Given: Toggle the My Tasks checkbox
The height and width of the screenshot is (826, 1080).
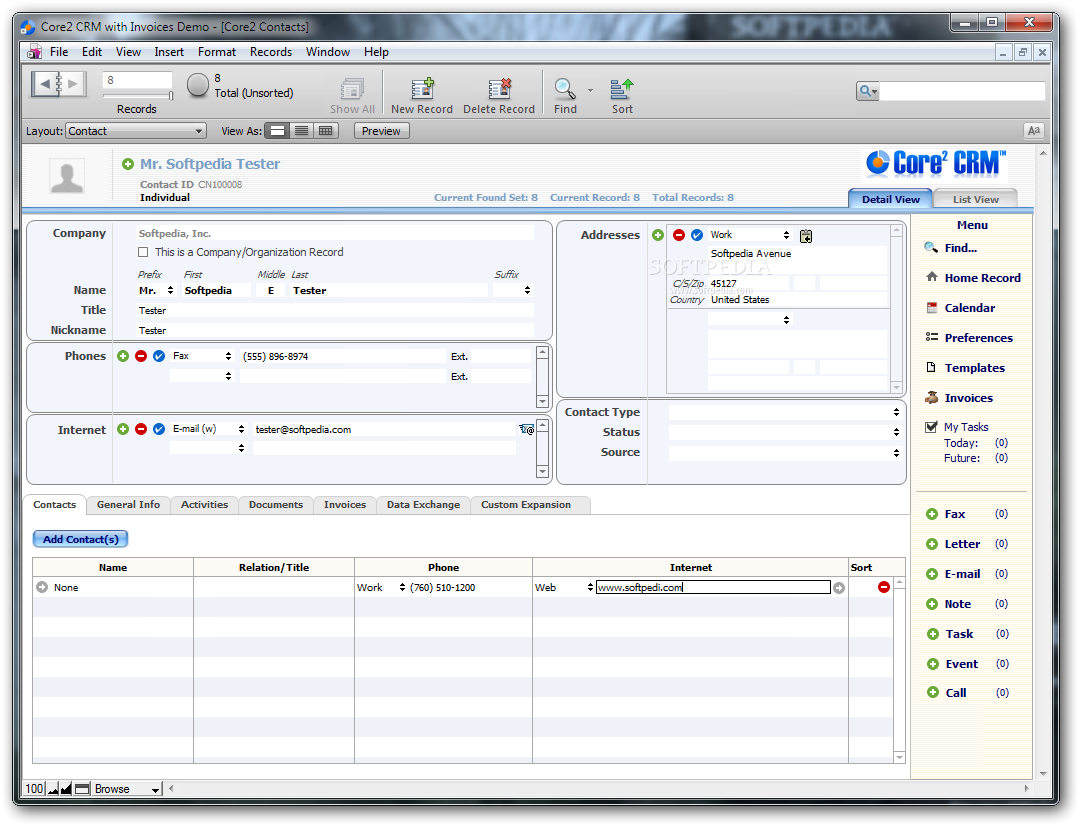Looking at the screenshot, I should point(931,426).
